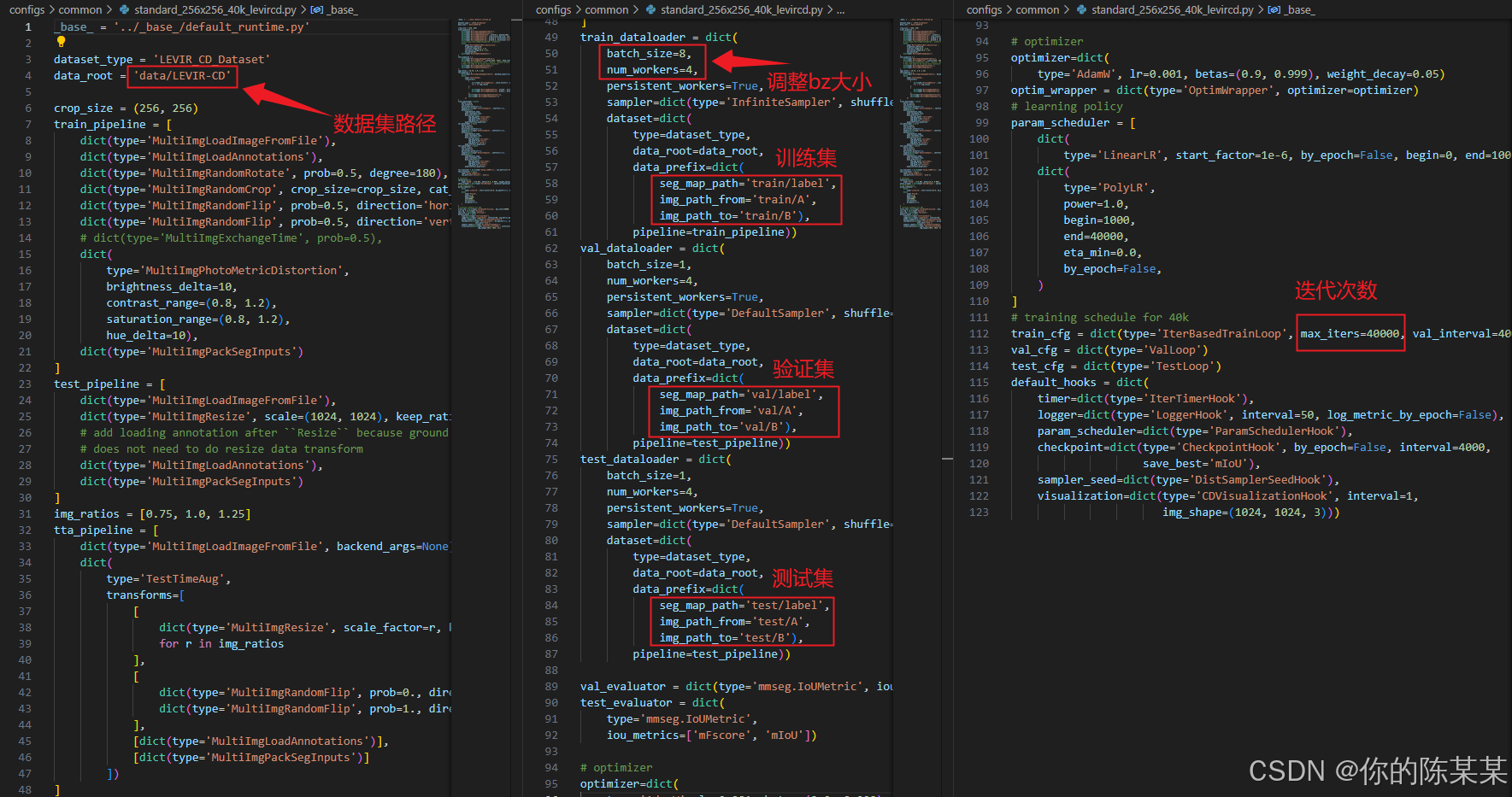The height and width of the screenshot is (797, 1512).
Task: Click the symbol icon before _base_ in right breadcrumb
Action: click(1274, 10)
